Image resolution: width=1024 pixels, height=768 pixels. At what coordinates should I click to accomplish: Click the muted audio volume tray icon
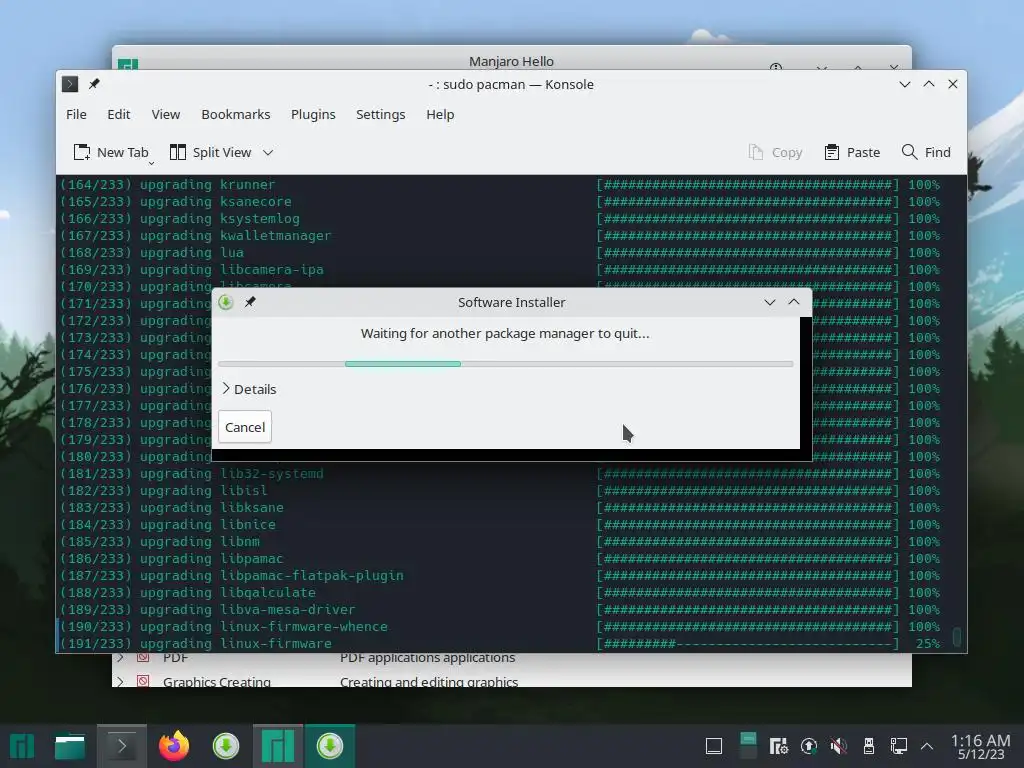coord(839,746)
